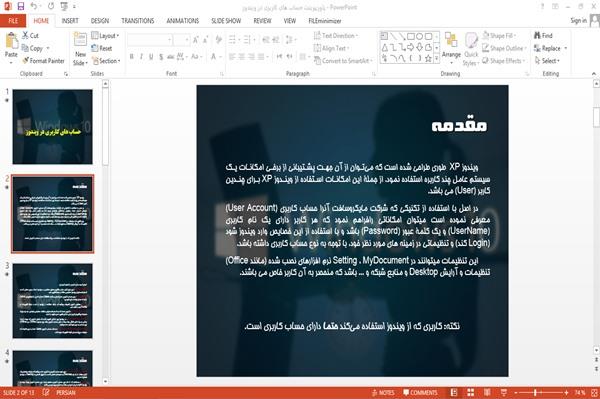600x399 pixels.
Task: Switch to the ANIMATIONS tab
Action: (x=183, y=21)
